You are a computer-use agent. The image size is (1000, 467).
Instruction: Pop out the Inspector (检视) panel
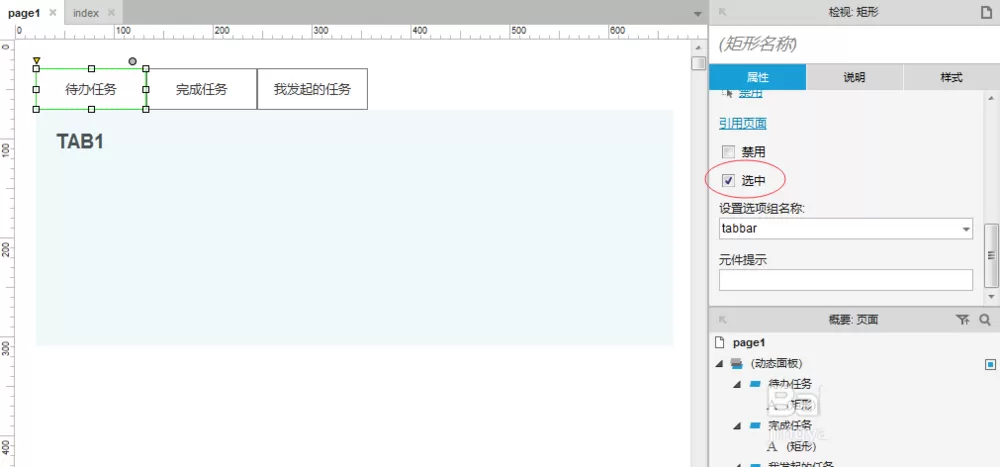tap(723, 12)
